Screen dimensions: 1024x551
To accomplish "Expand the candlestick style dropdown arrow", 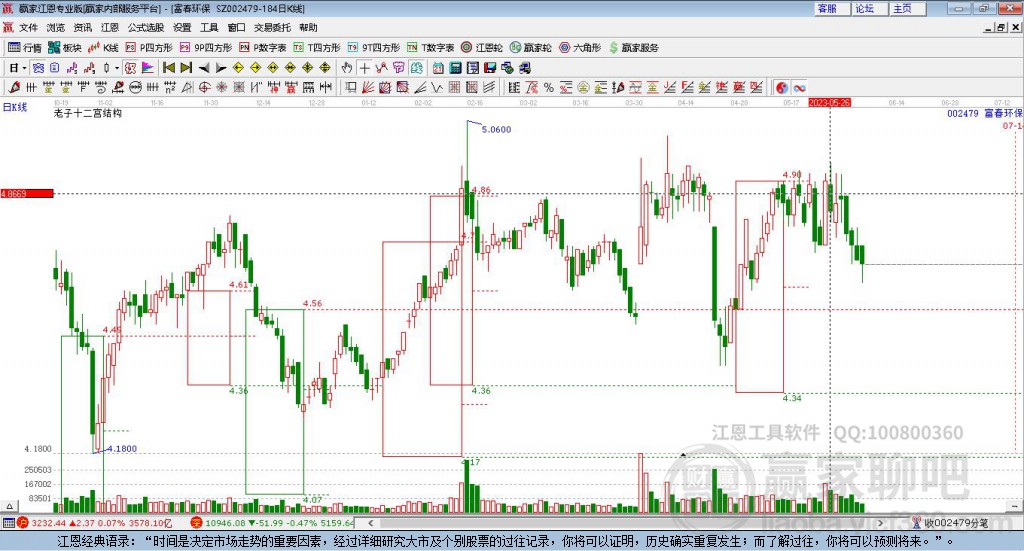I will tap(117, 68).
